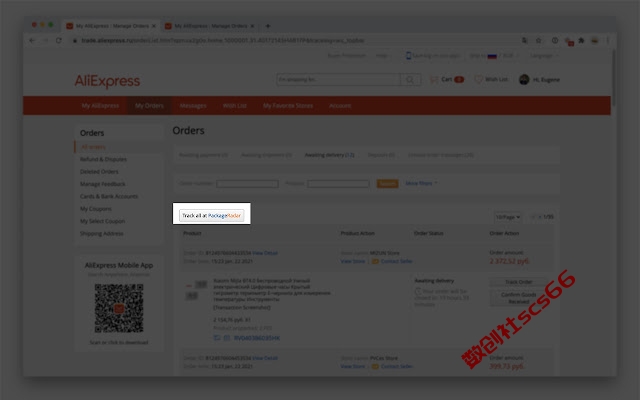This screenshot has height=400, width=640.
Task: Open Messages in the red navigation bar
Action: point(193,106)
